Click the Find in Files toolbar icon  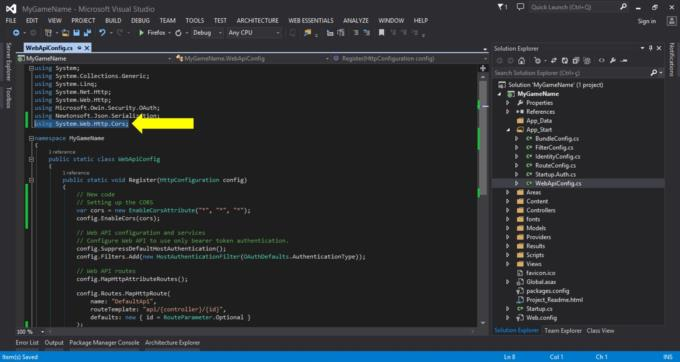(307, 33)
